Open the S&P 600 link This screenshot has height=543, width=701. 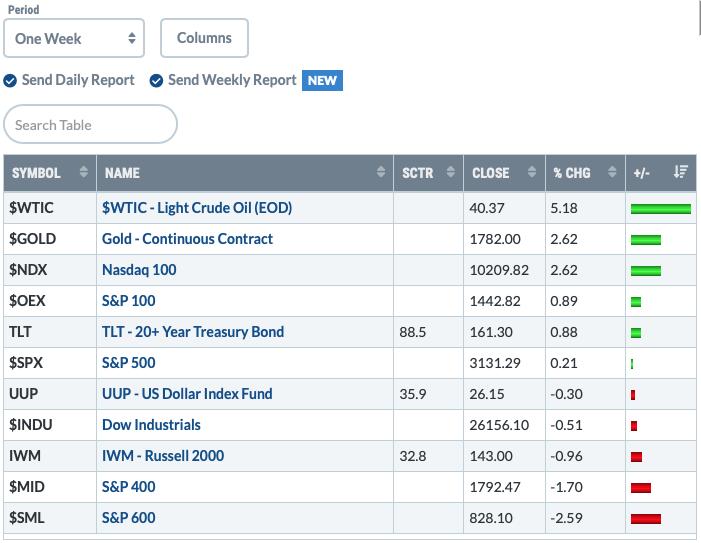click(129, 518)
